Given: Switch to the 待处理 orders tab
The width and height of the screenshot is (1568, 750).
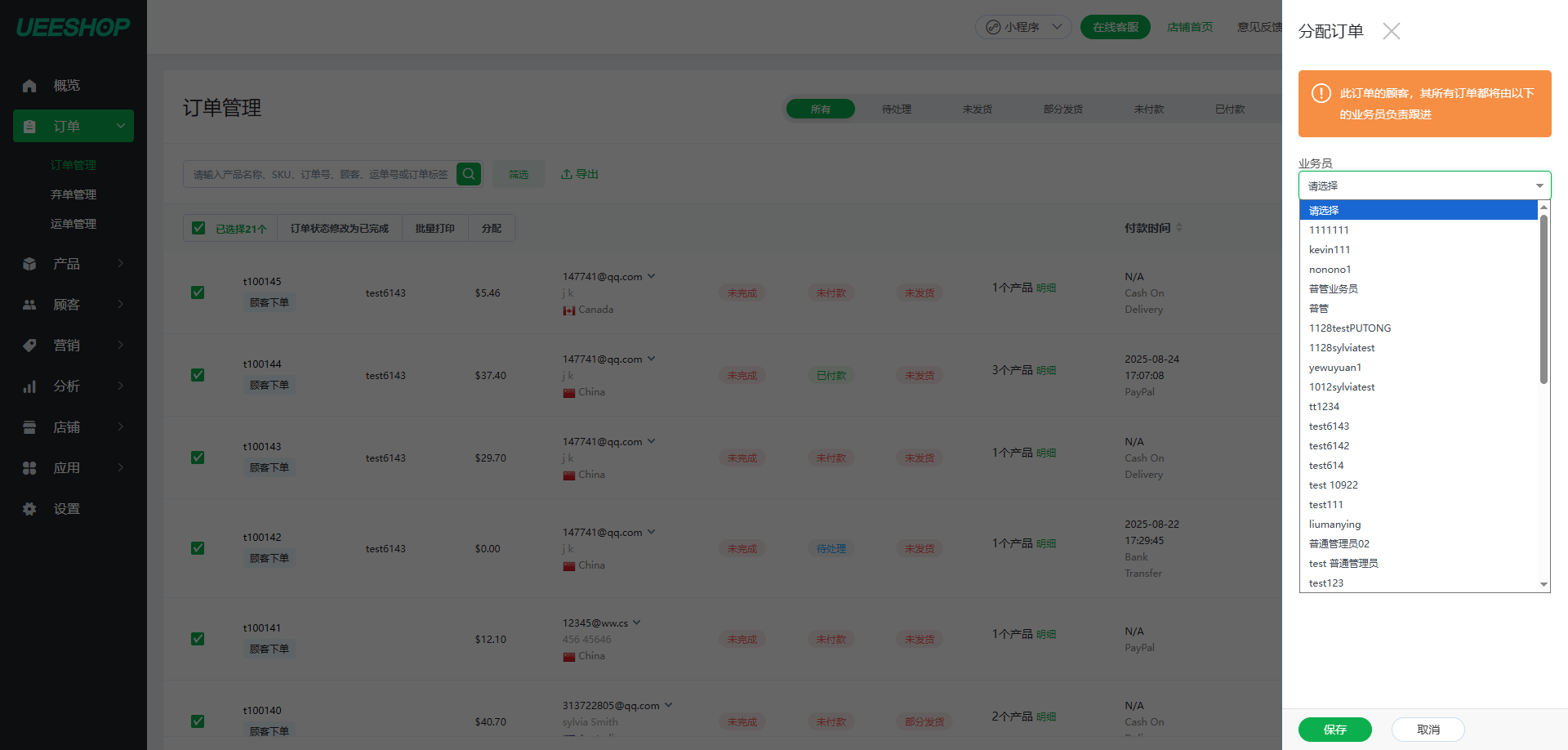Looking at the screenshot, I should [896, 109].
